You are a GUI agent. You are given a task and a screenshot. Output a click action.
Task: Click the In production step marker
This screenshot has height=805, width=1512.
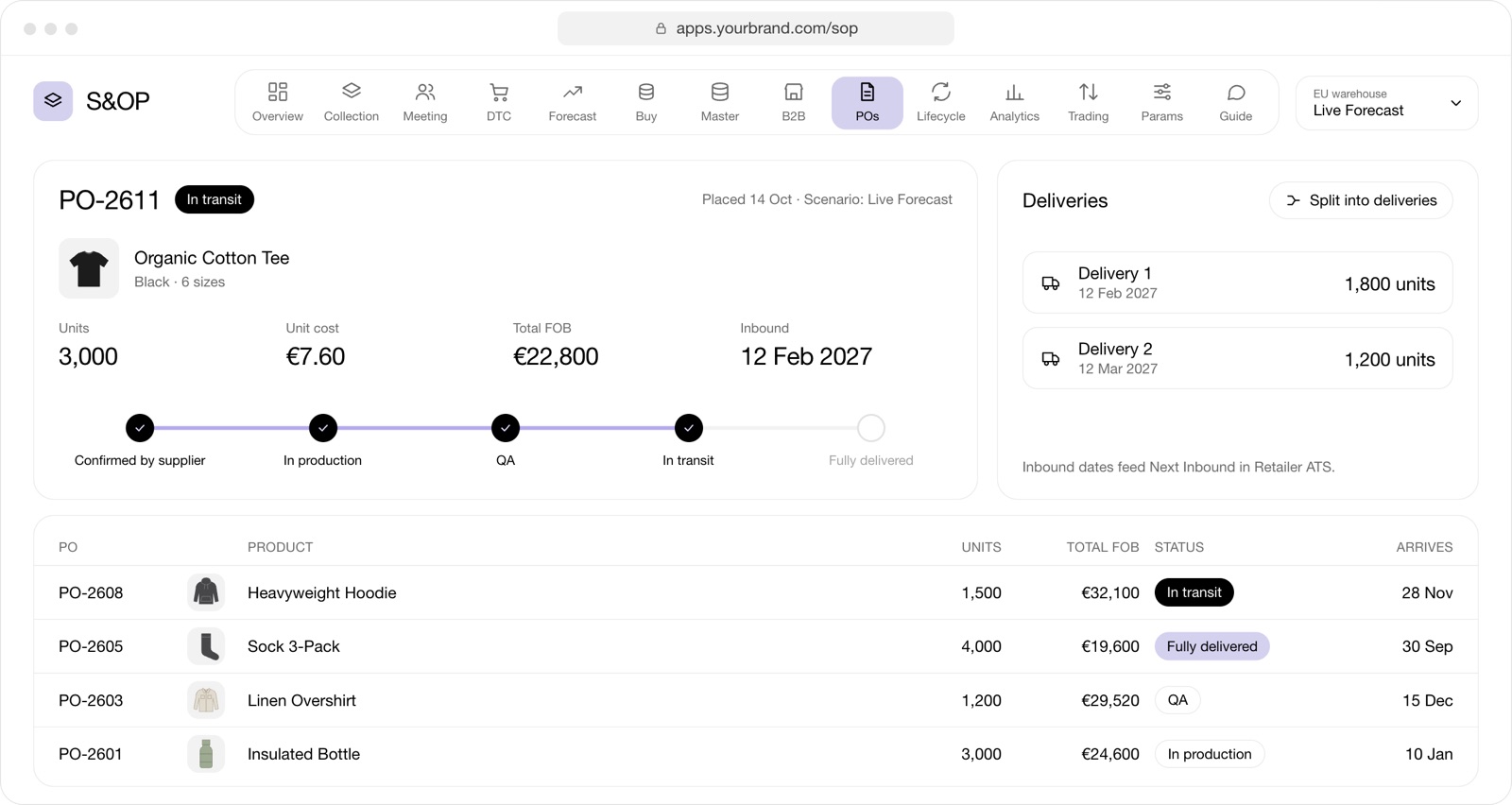[x=323, y=428]
